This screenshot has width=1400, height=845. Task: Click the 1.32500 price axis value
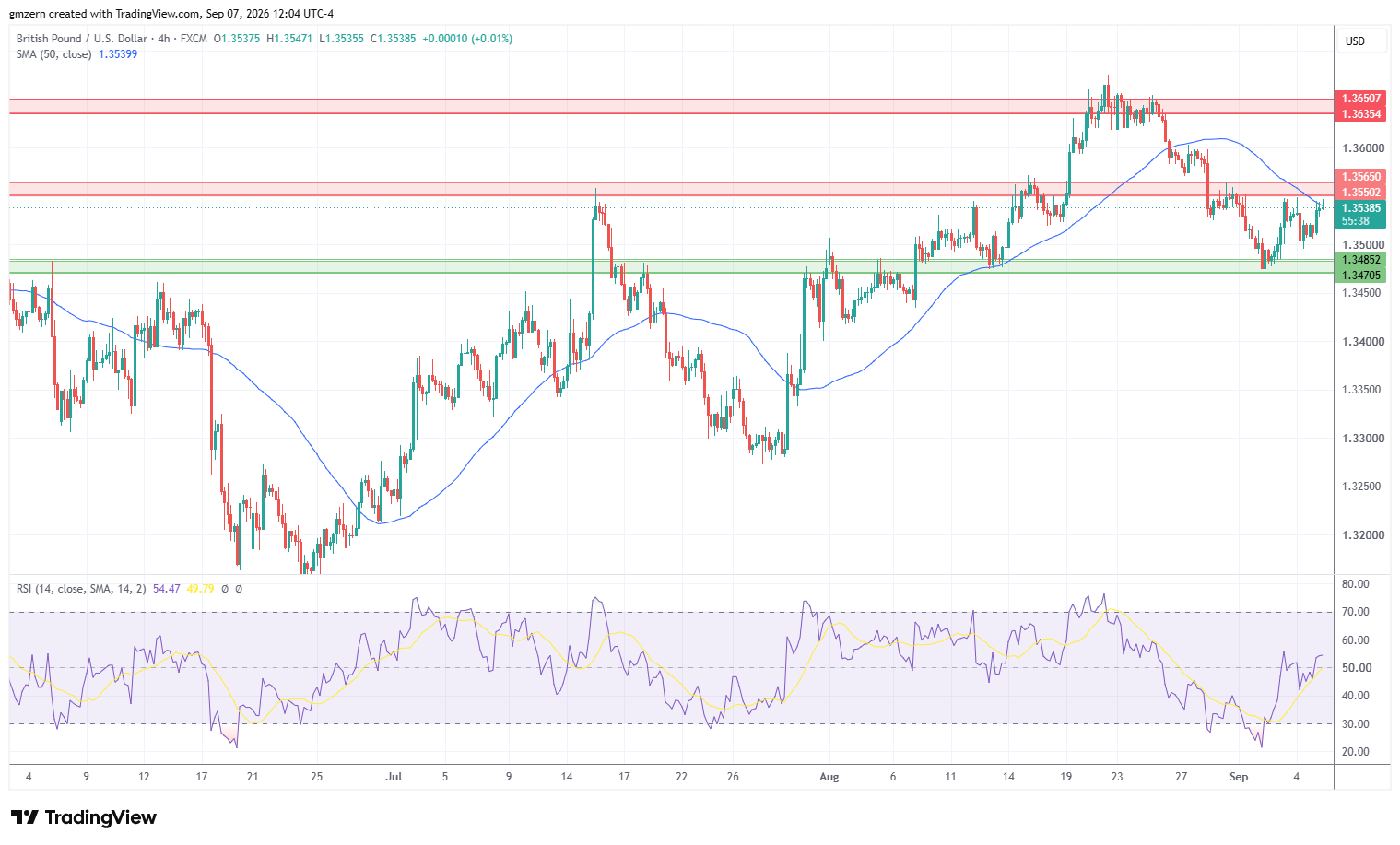pyautogui.click(x=1363, y=487)
